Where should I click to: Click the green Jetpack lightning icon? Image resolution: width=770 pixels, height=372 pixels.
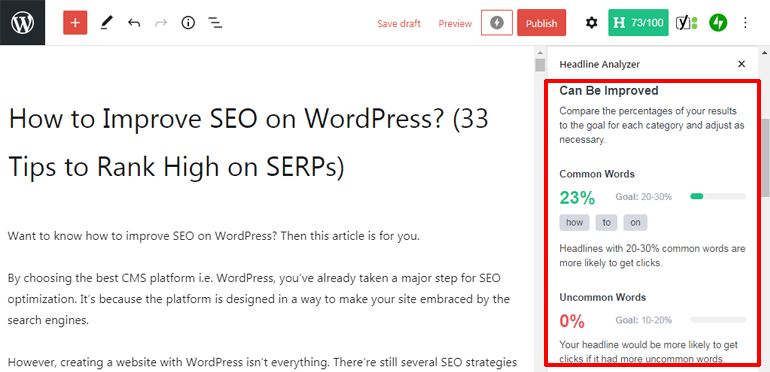[718, 23]
